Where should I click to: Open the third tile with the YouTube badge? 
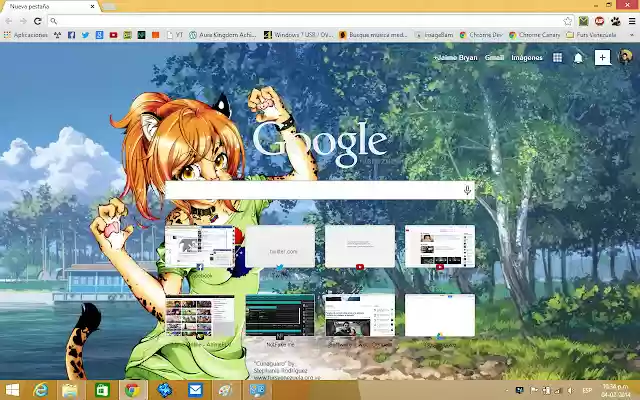tap(360, 246)
